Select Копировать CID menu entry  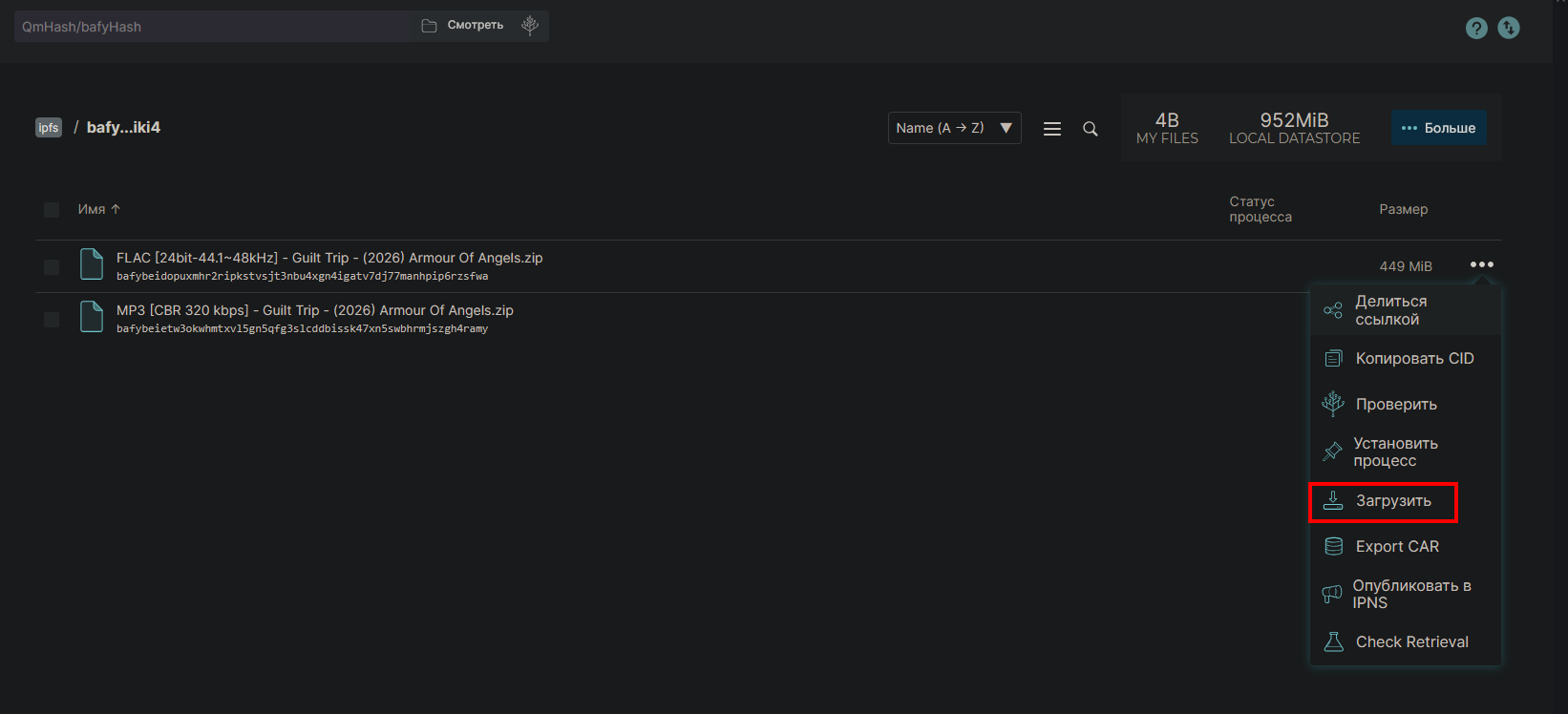click(x=1406, y=359)
